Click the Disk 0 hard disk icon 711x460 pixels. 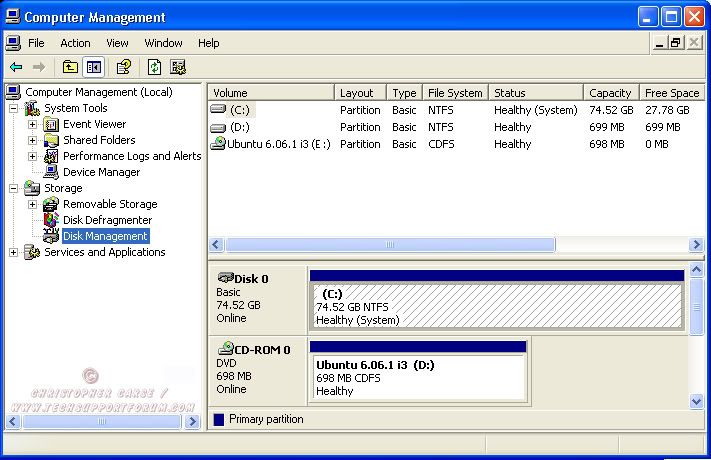[225, 278]
